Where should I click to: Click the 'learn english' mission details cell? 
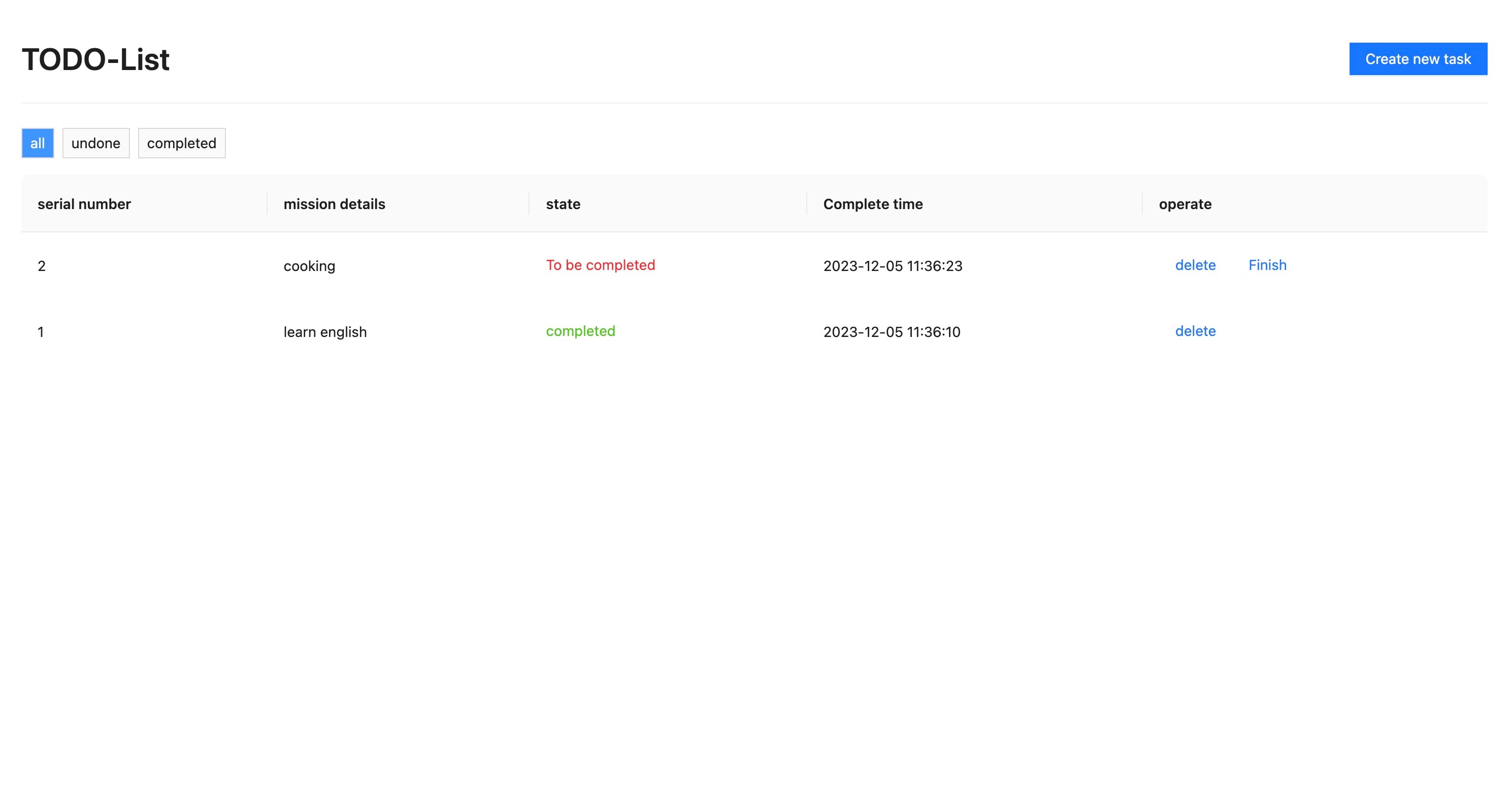tap(325, 332)
